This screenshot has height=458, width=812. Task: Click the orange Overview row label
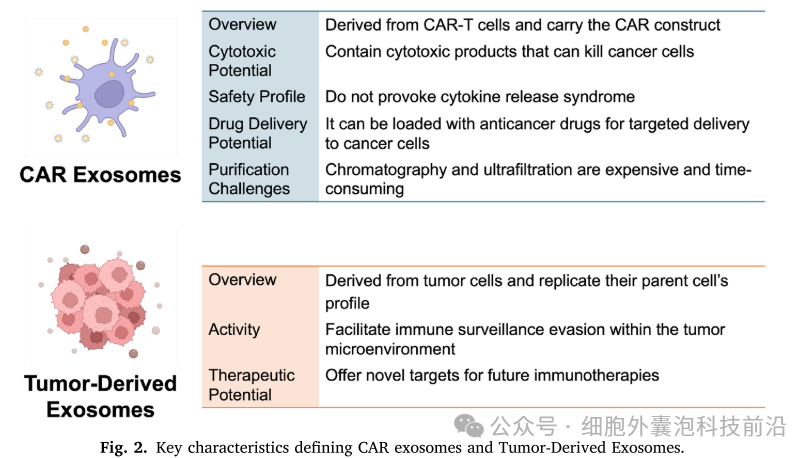pyautogui.click(x=242, y=280)
